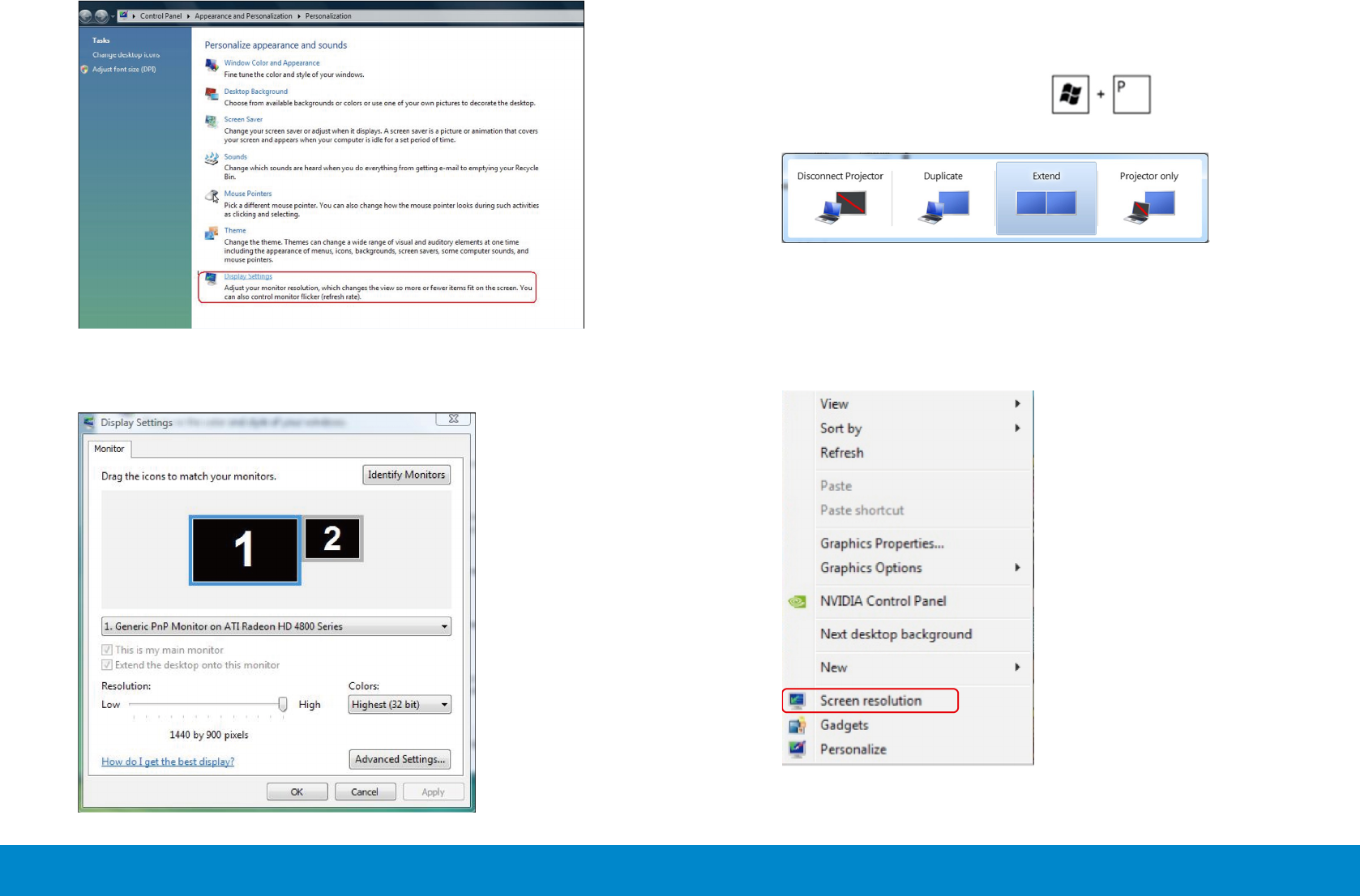Image resolution: width=1360 pixels, height=896 pixels.
Task: Click OK in Display Settings
Action: (x=297, y=792)
